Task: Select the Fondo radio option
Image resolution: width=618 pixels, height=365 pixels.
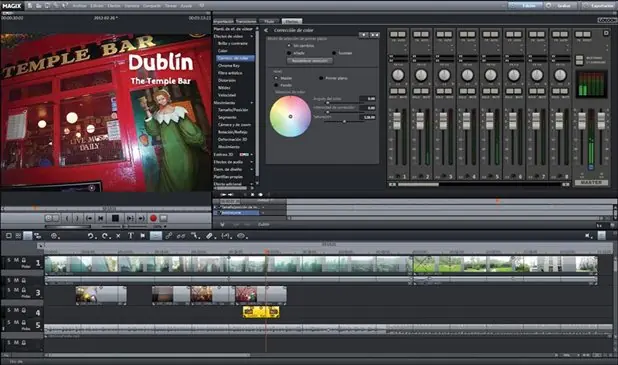Action: [276, 85]
